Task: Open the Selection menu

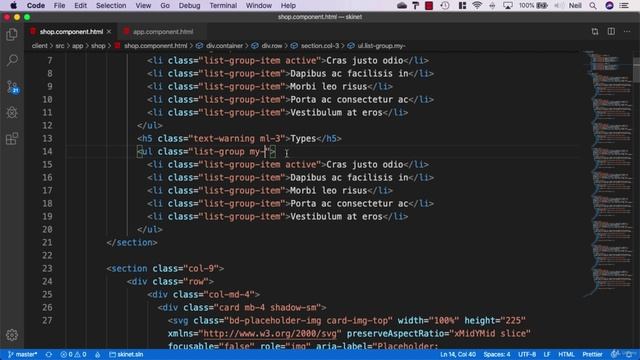Action: [111, 6]
